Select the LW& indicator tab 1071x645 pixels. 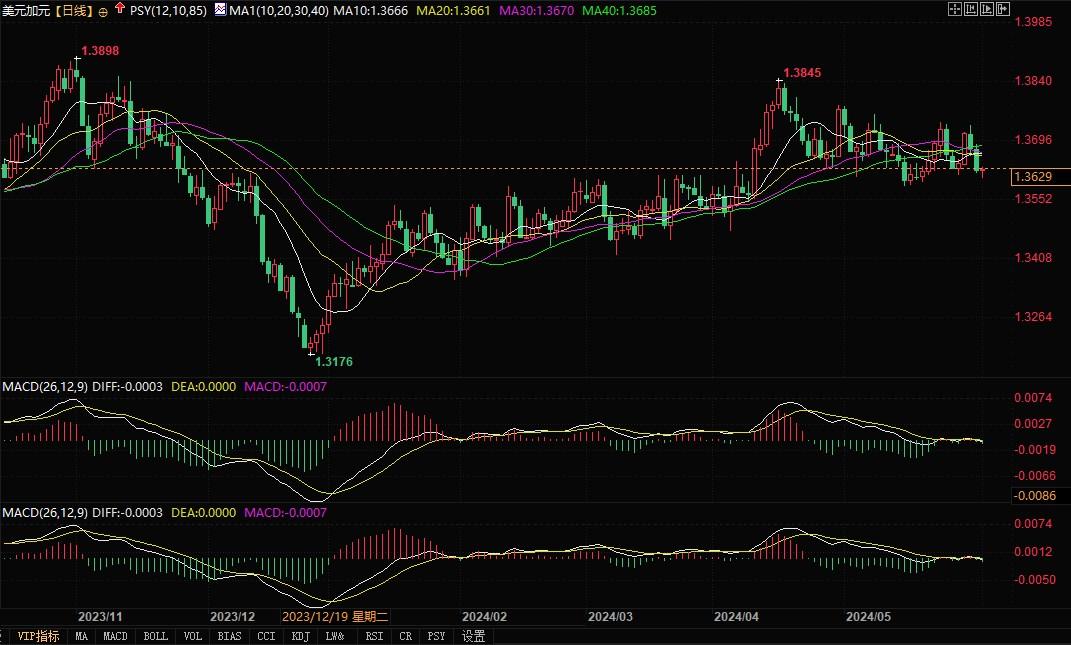pos(335,636)
